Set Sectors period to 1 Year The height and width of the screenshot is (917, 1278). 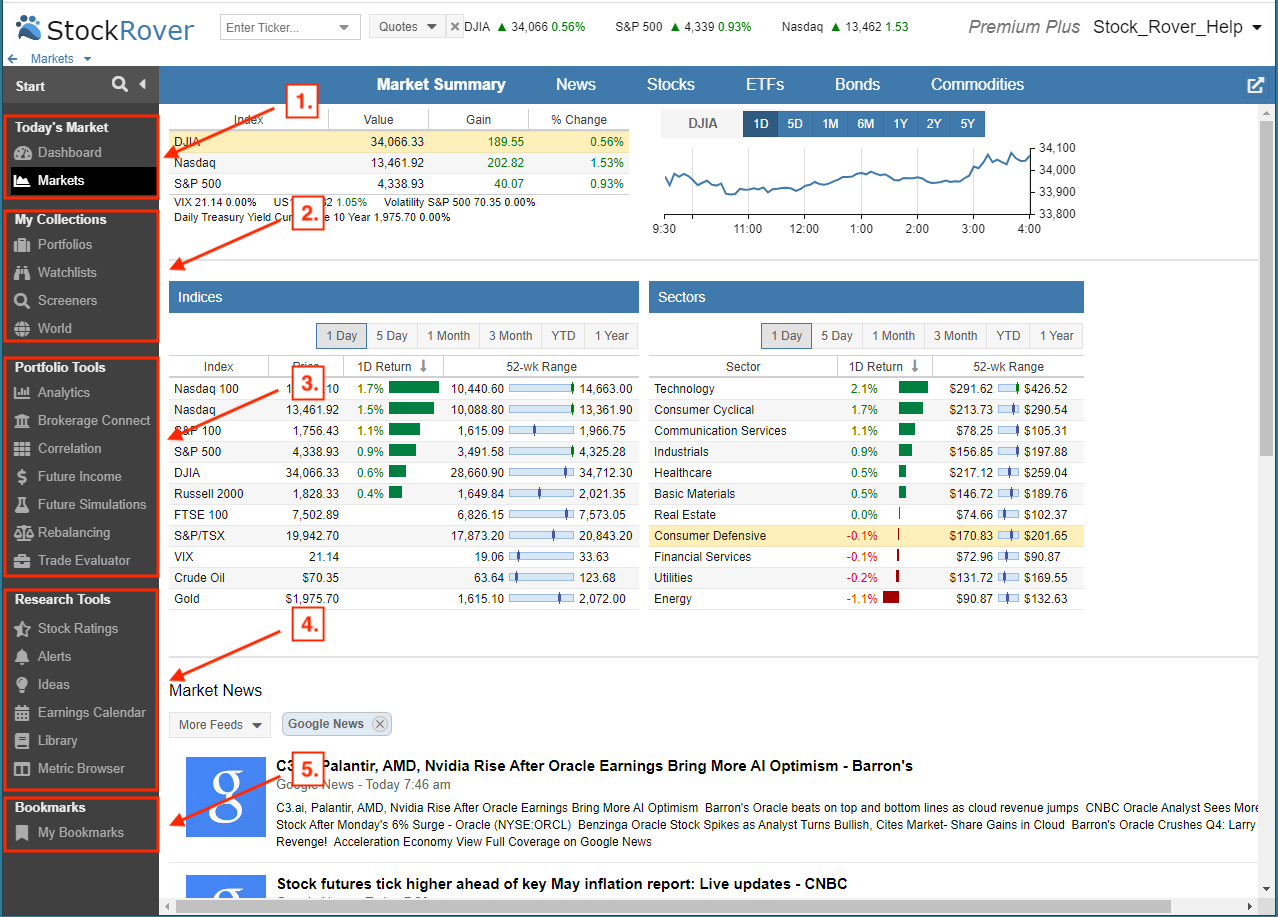pyautogui.click(x=1058, y=336)
